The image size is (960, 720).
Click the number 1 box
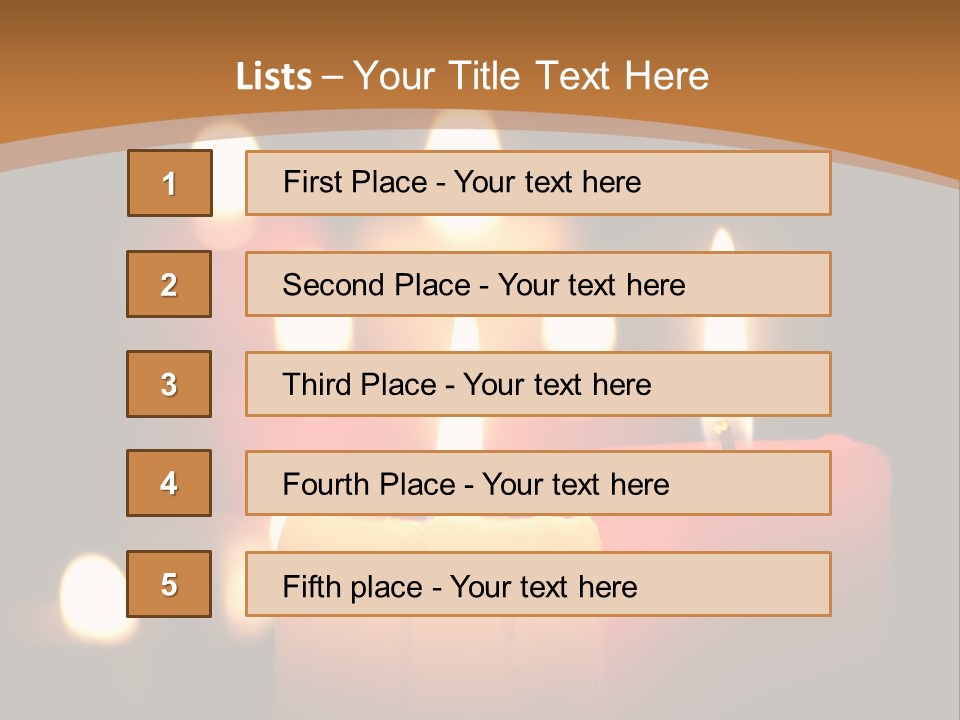[x=170, y=183]
